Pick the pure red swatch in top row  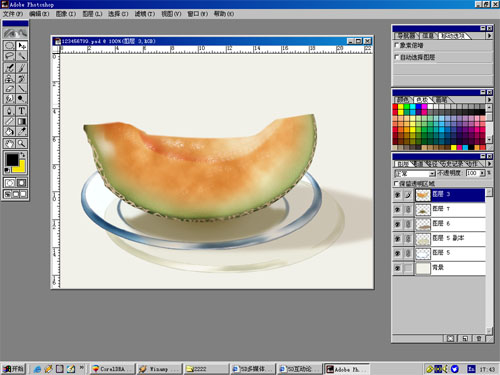coord(395,107)
